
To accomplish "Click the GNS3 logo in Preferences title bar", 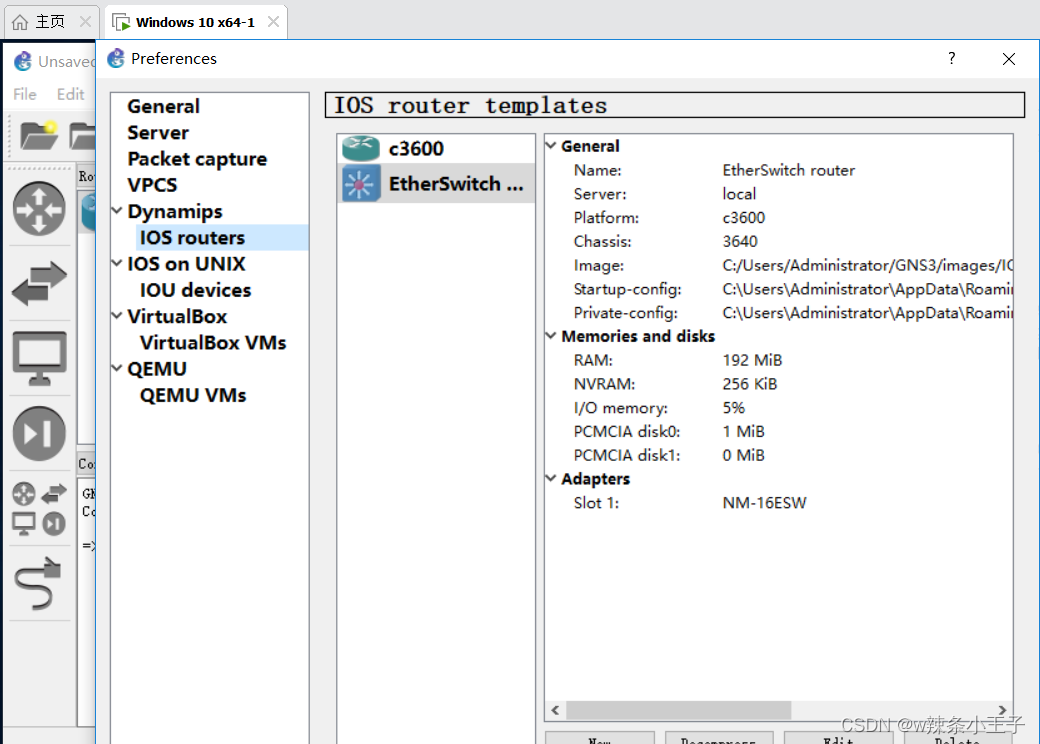I will tap(116, 58).
